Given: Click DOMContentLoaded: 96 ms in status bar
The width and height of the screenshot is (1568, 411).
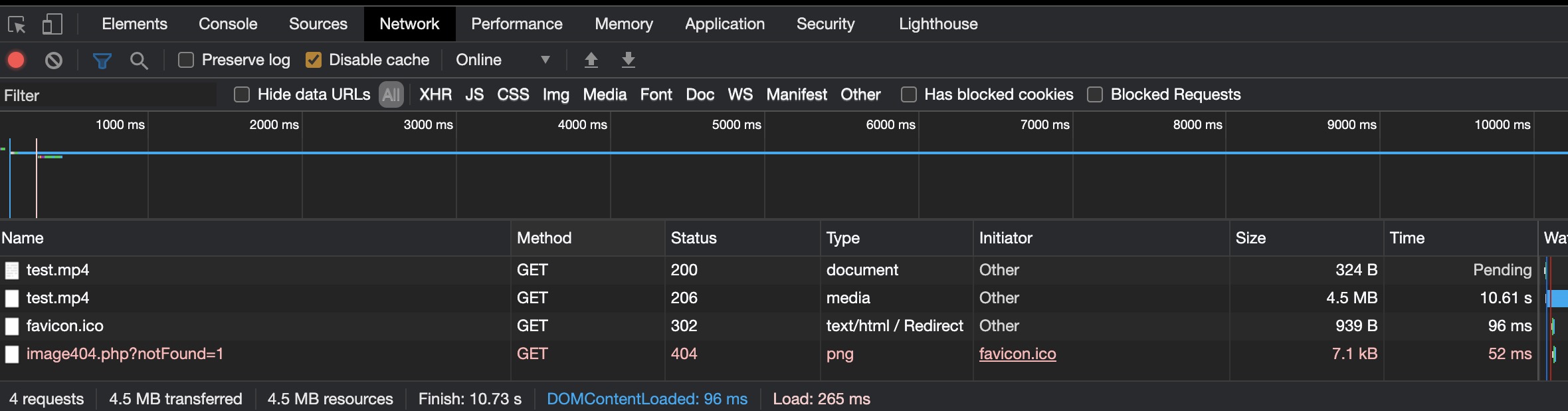Looking at the screenshot, I should point(647,399).
